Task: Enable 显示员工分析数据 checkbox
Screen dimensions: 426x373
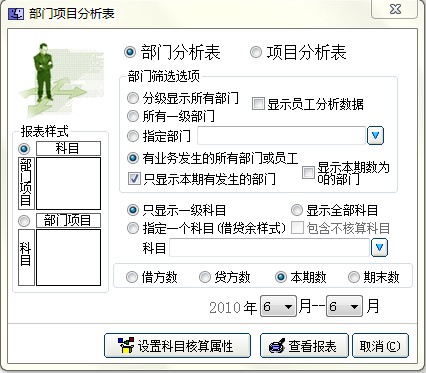Action: pyautogui.click(x=258, y=104)
